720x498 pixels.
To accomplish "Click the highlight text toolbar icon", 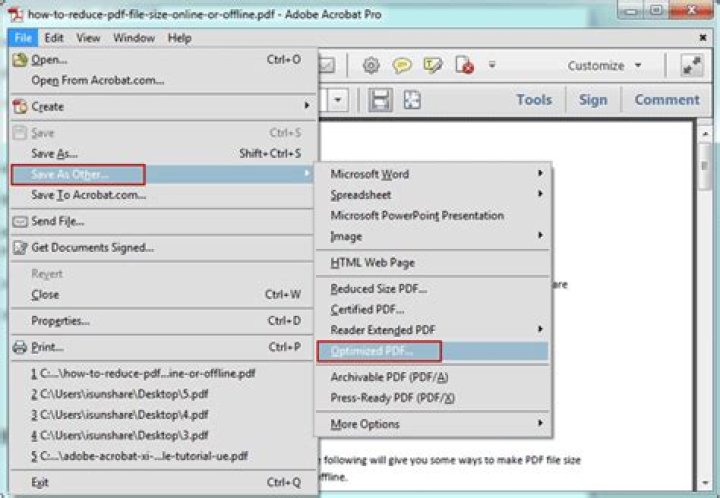I will [x=433, y=66].
